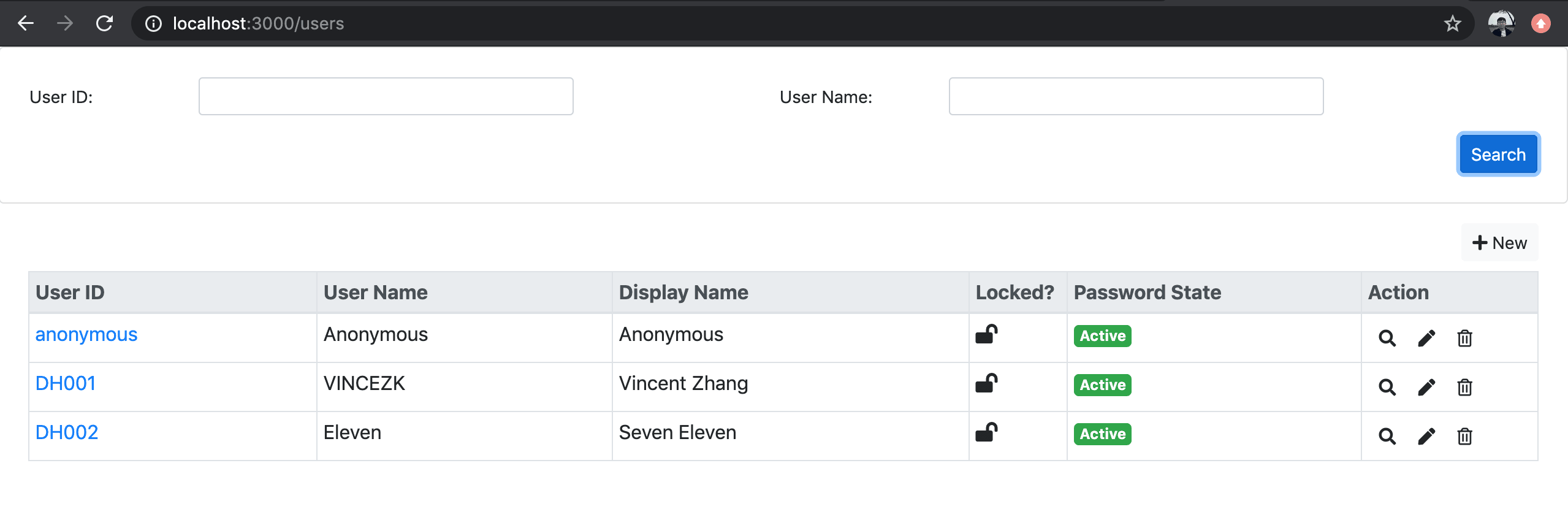View details of user DH002
1568x509 pixels.
(x=1387, y=436)
